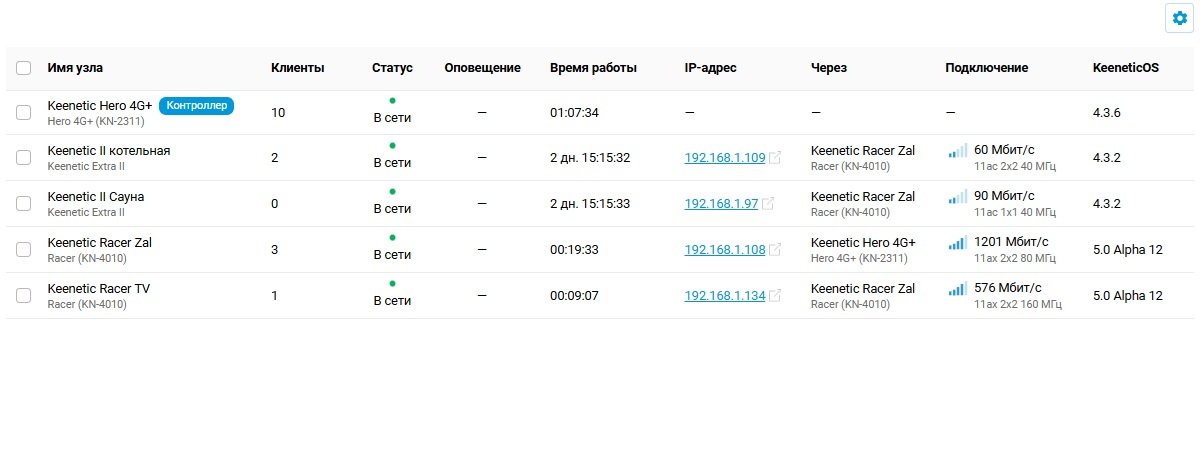Select node name Keenetic Racer TV
The height and width of the screenshot is (460, 1203).
pyautogui.click(x=98, y=289)
